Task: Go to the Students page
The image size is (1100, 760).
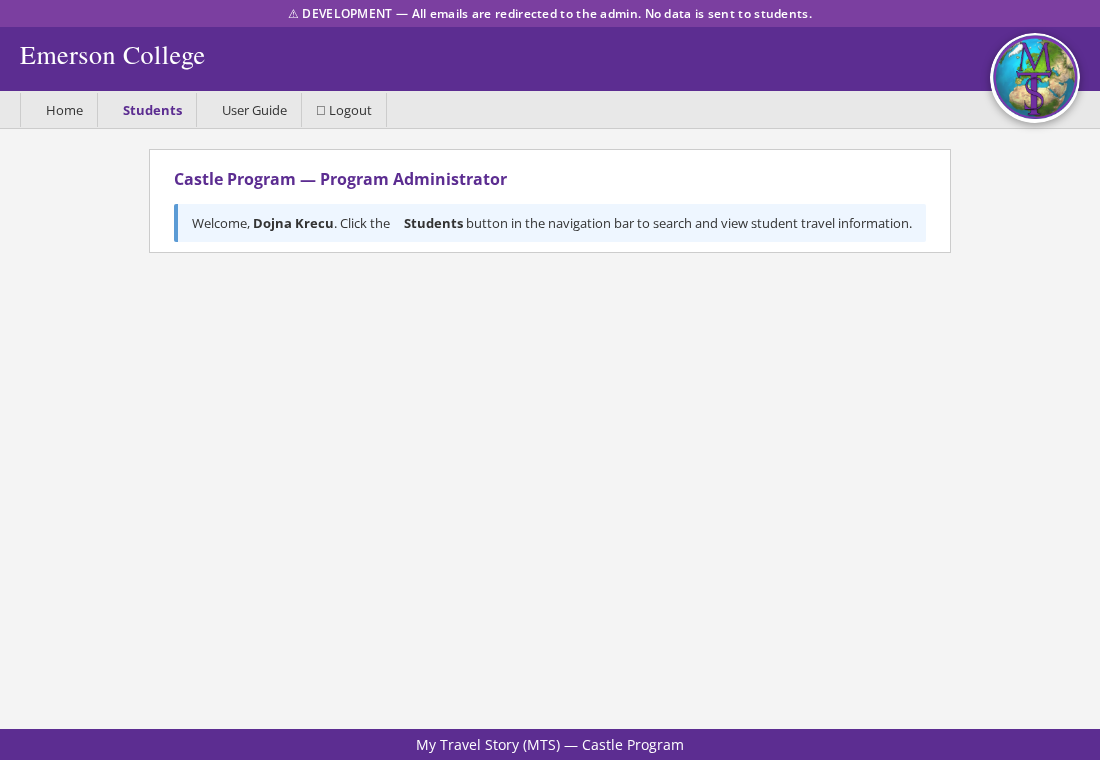Action: tap(147, 110)
